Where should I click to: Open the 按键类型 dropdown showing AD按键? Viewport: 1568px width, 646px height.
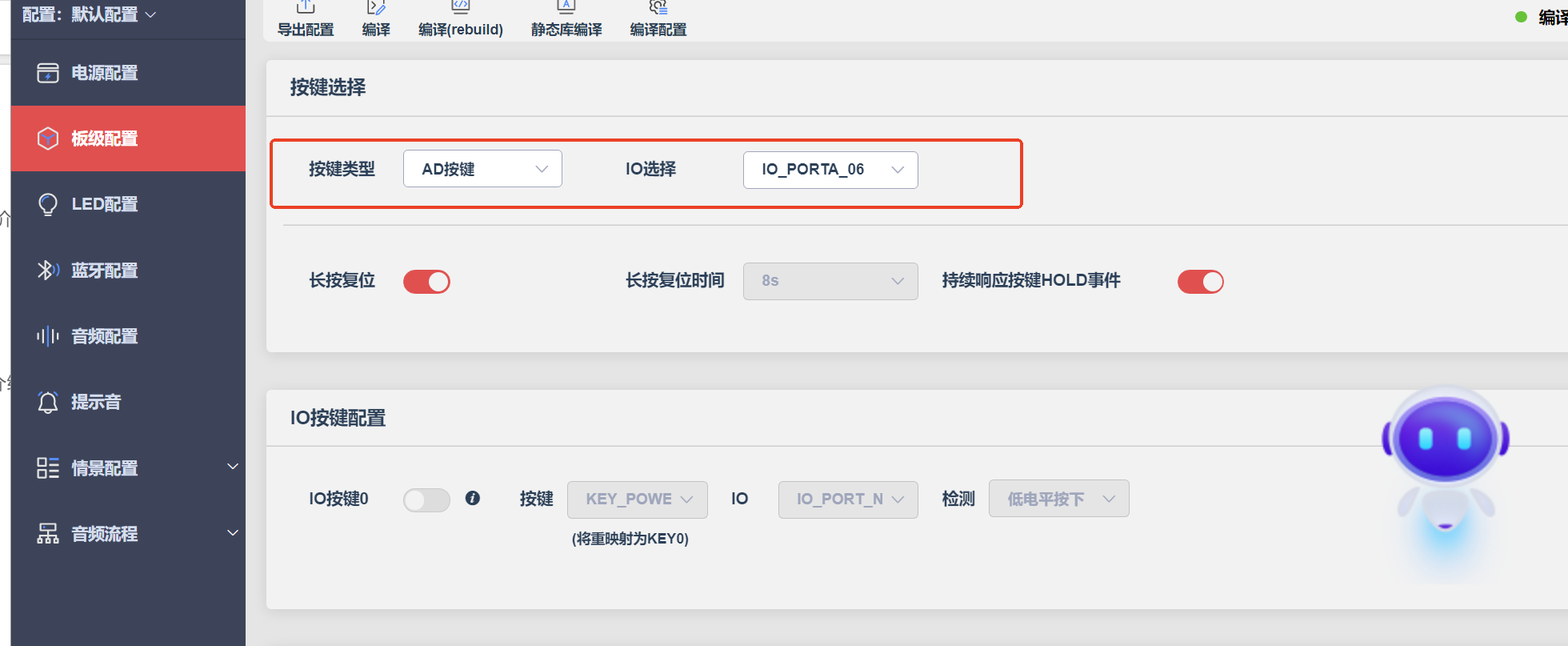click(482, 169)
